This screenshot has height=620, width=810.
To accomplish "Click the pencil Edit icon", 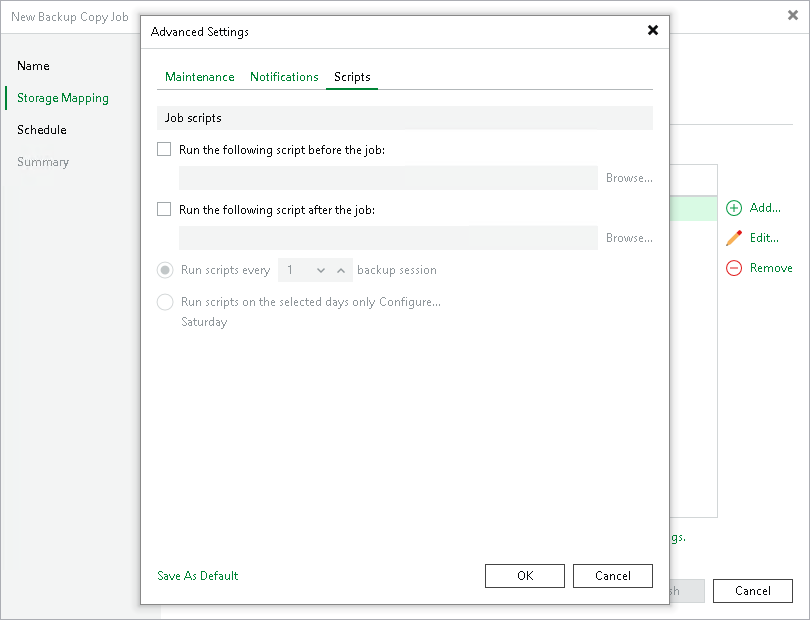I will coord(734,238).
